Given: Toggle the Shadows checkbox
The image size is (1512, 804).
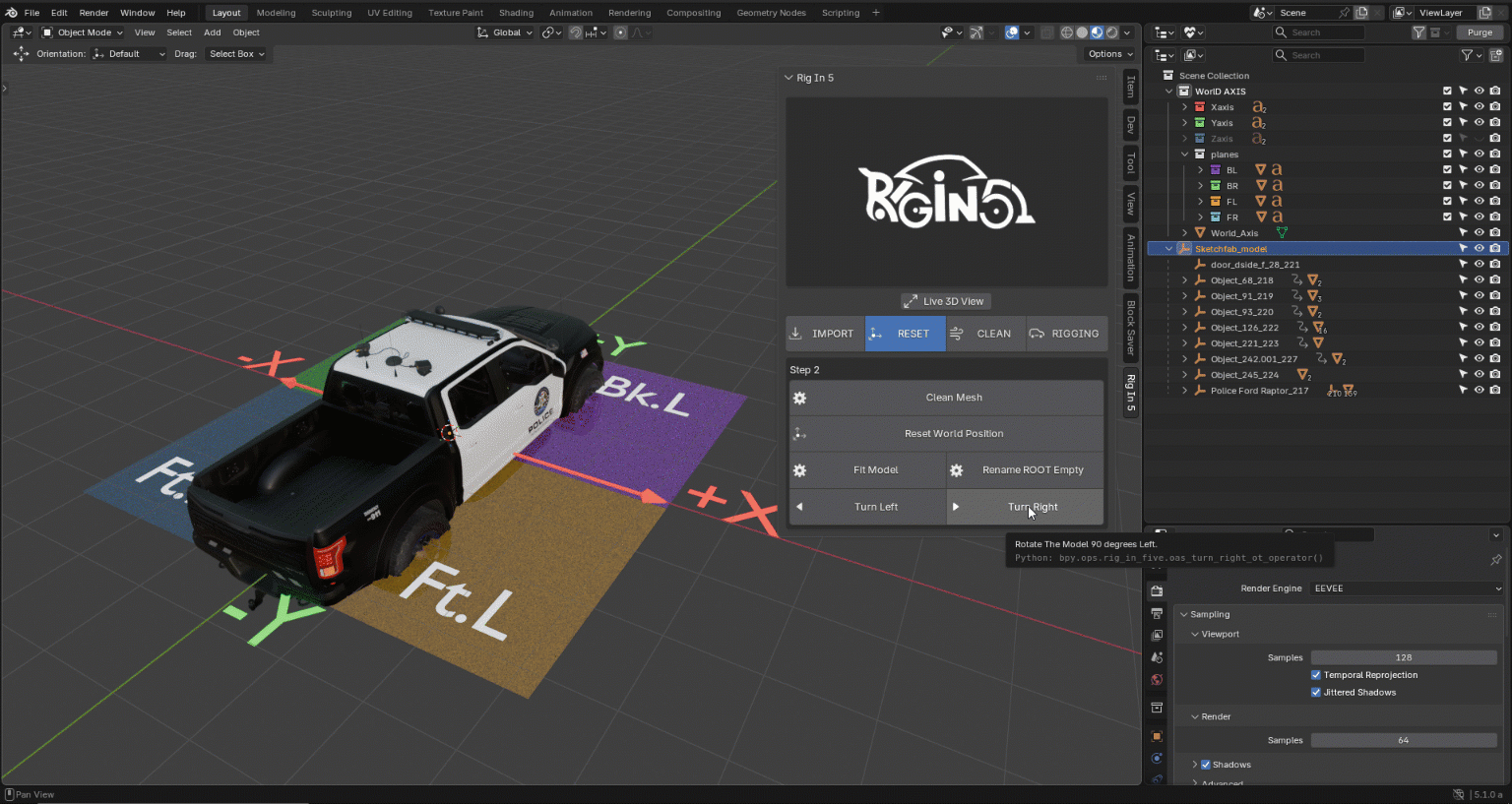Looking at the screenshot, I should 1206,765.
